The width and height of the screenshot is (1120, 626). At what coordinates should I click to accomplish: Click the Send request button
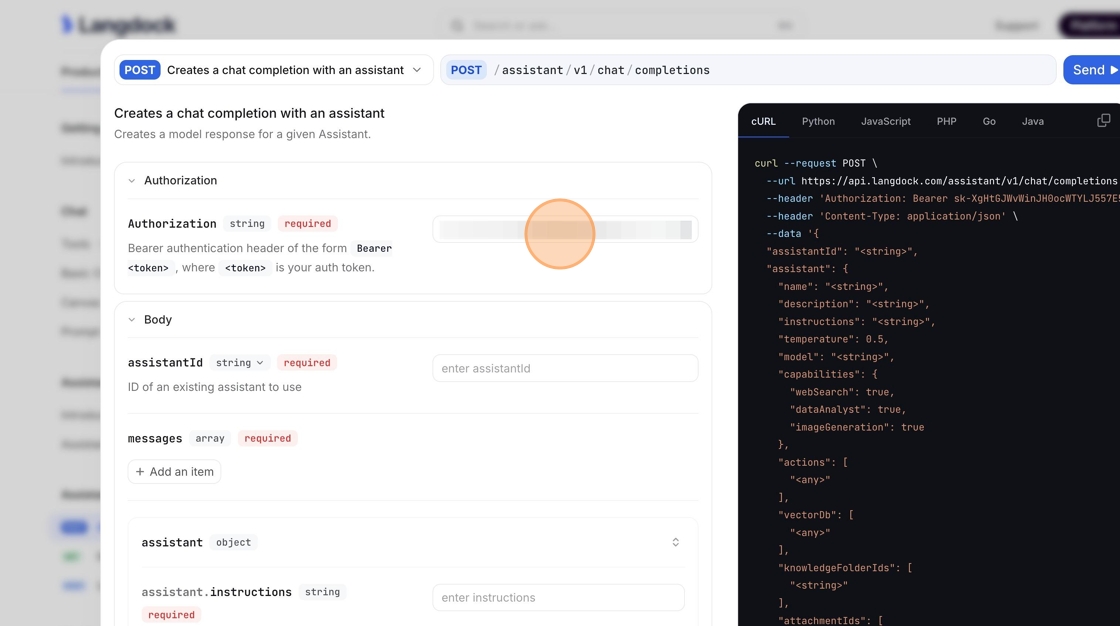(1094, 70)
